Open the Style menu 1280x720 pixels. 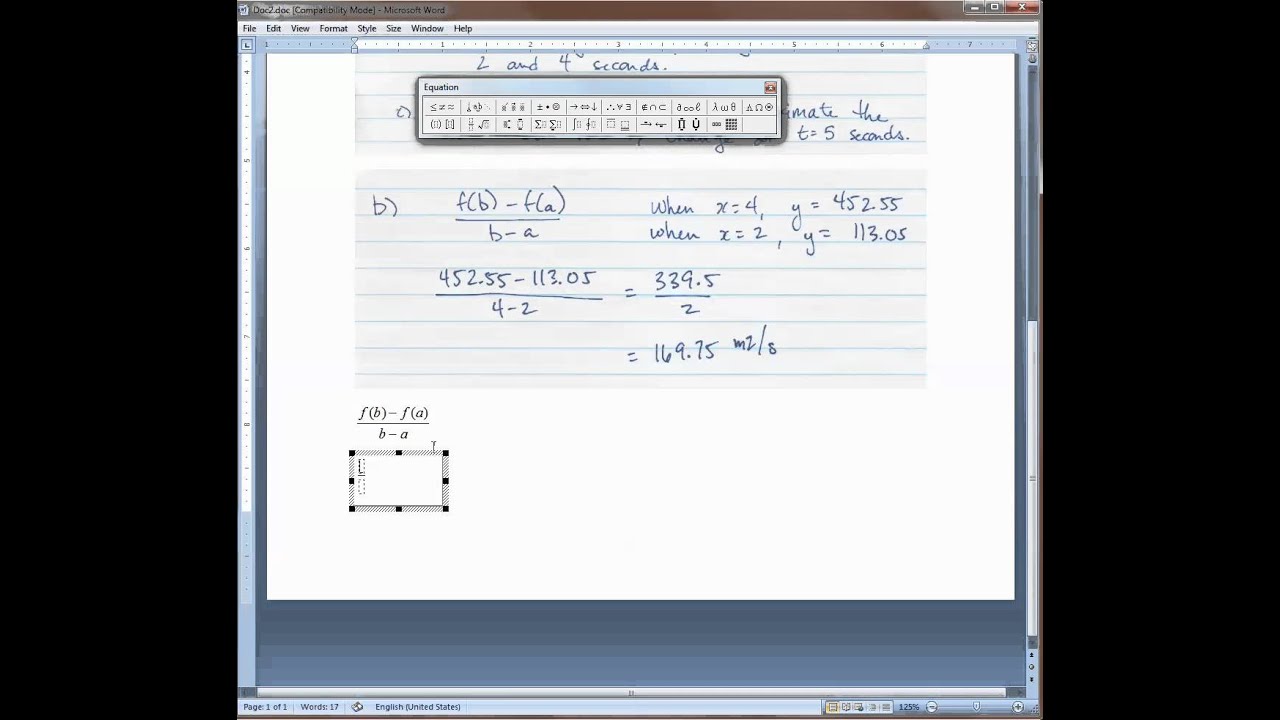tap(367, 28)
